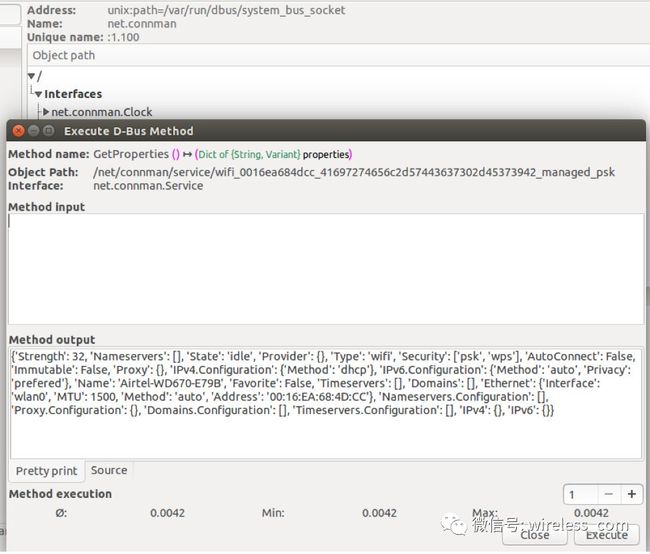Screen dimensions: 650x554
Task: Click the unix:path address value
Action: [x=226, y=10]
